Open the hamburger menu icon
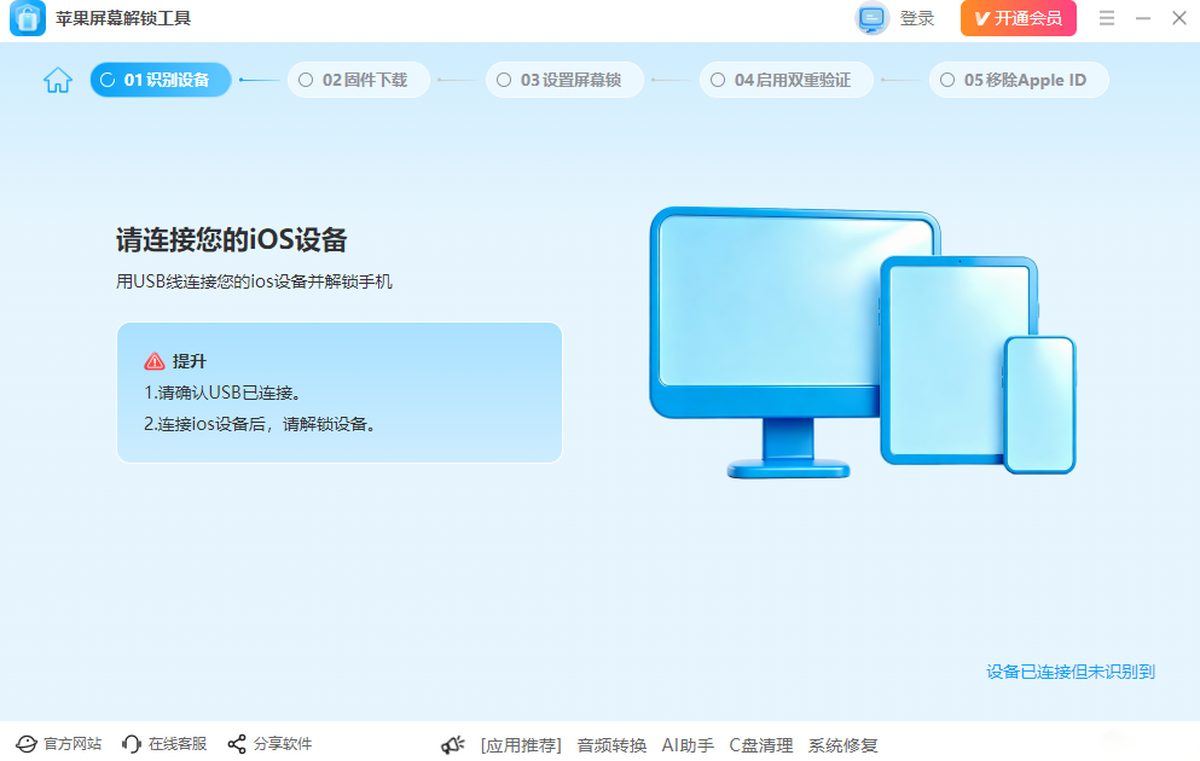The height and width of the screenshot is (761, 1200). (1107, 18)
